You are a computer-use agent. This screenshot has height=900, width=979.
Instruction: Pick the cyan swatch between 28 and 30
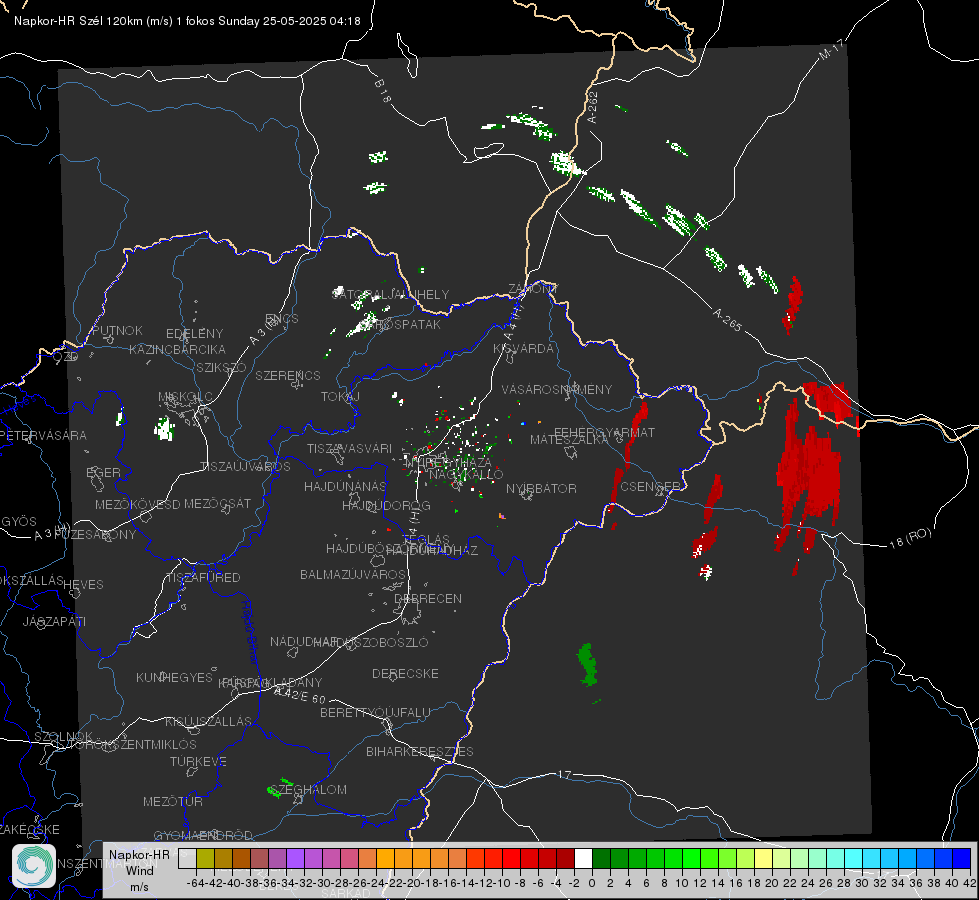click(854, 858)
